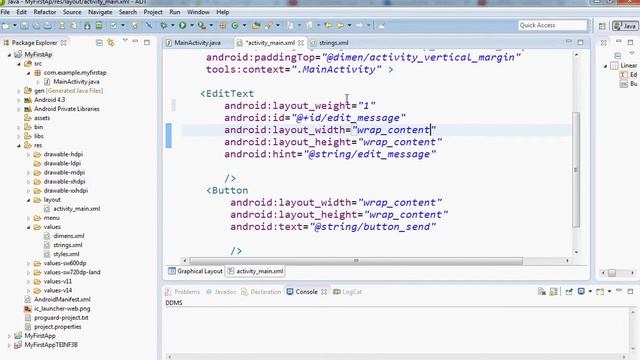The width and height of the screenshot is (640, 360).
Task: Select AndroidManifest.xml in Package Explorer
Action: click(x=58, y=300)
